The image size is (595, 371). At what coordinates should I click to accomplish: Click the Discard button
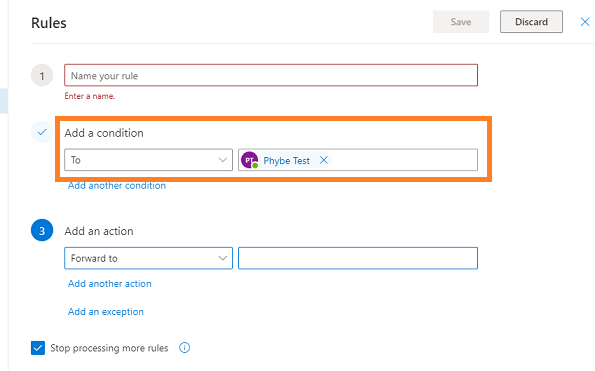[x=531, y=22]
